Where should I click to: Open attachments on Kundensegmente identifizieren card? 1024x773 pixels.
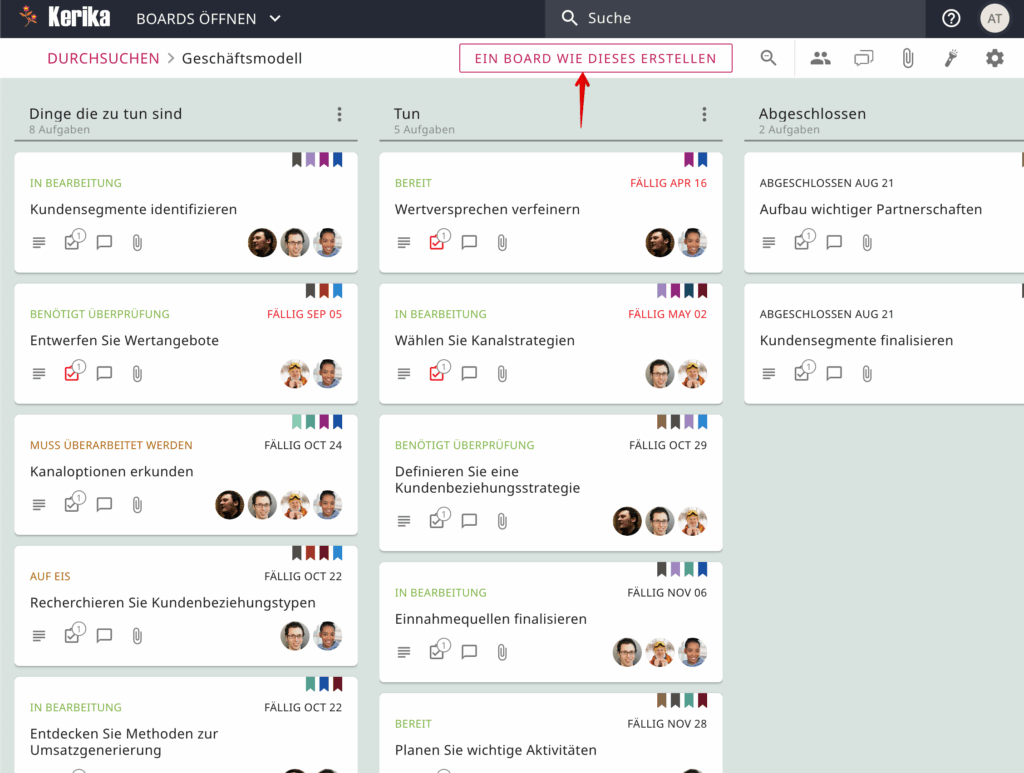coord(137,243)
